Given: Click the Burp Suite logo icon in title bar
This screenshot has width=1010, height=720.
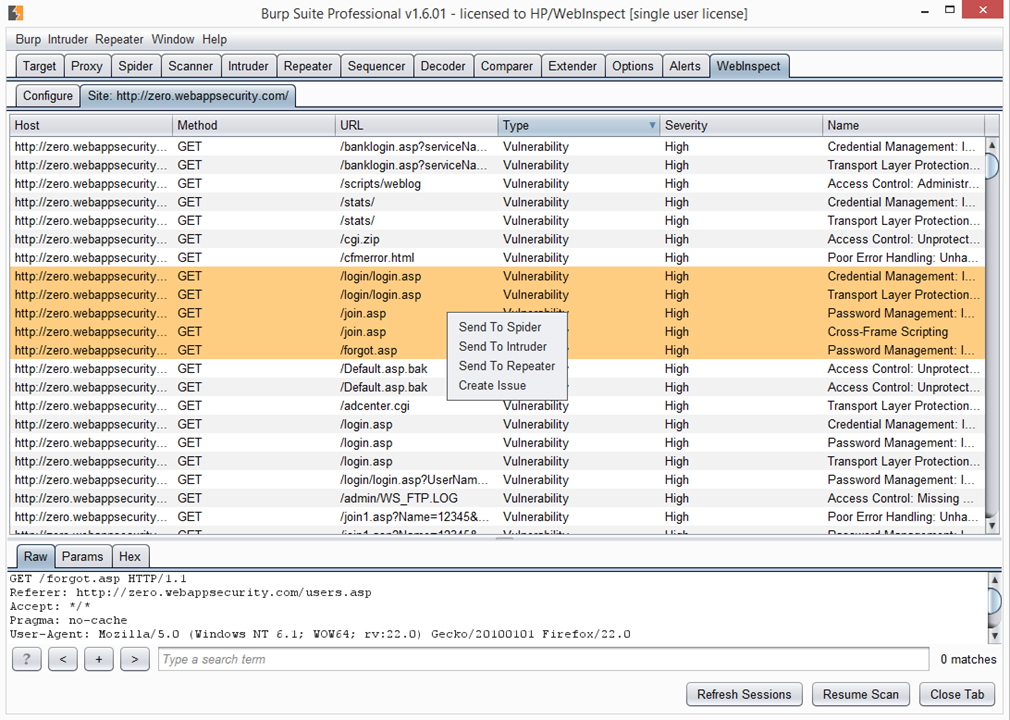Looking at the screenshot, I should pos(16,13).
